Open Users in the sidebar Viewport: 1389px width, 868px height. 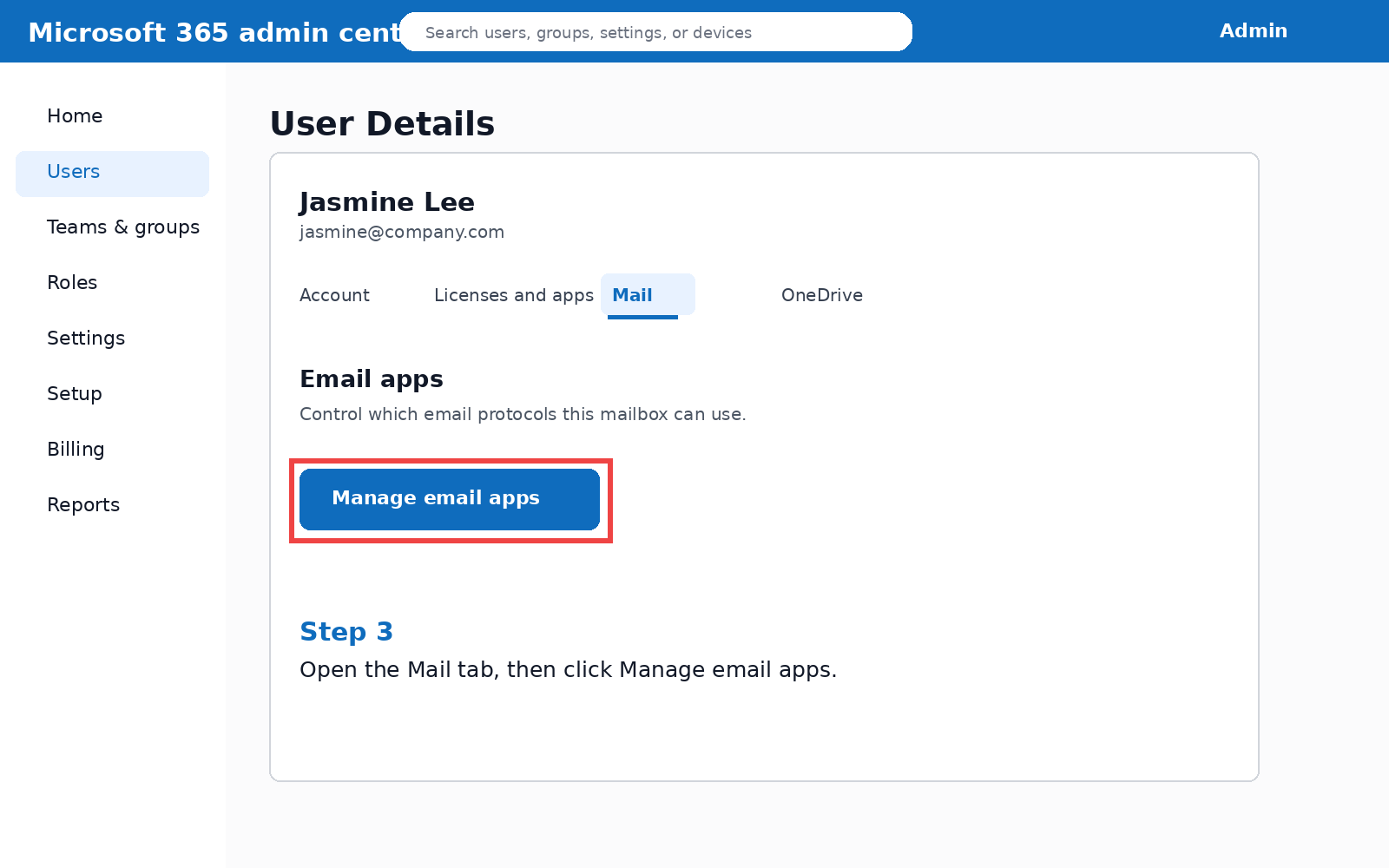112,172
